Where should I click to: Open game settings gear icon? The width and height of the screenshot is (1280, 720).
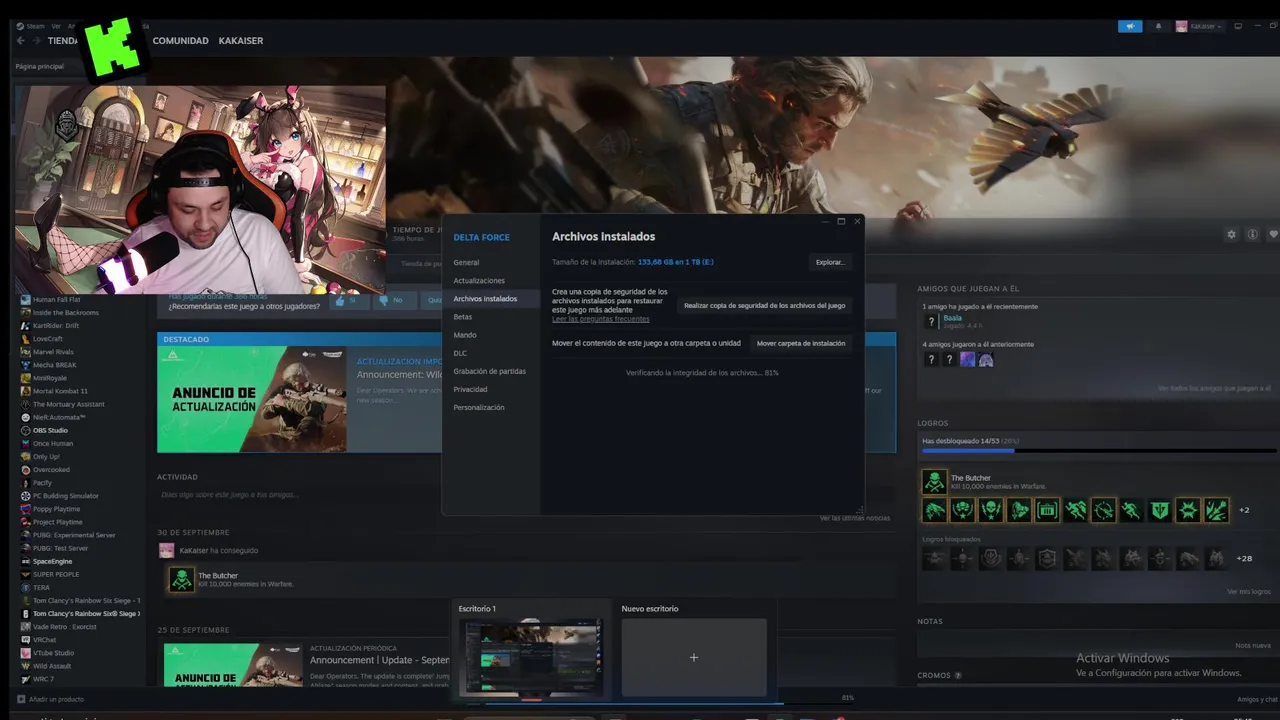tap(1232, 234)
